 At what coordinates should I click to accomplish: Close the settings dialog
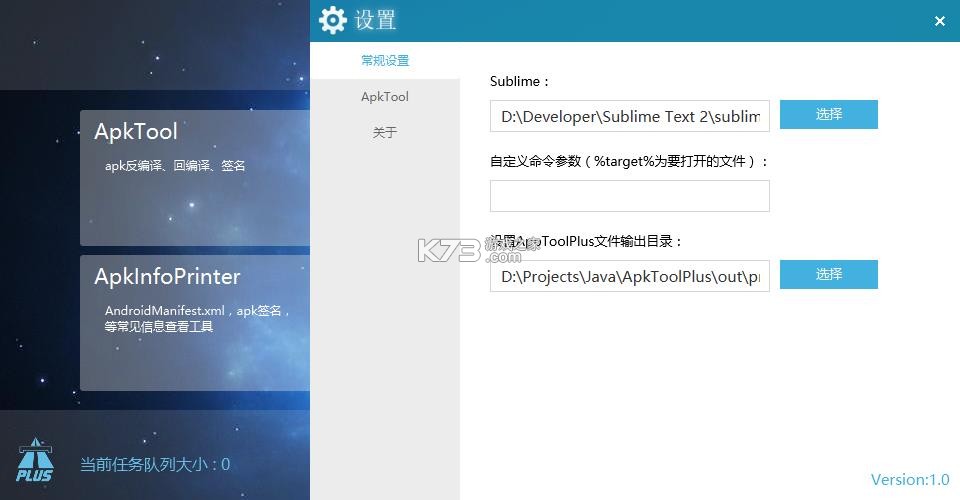(x=940, y=21)
